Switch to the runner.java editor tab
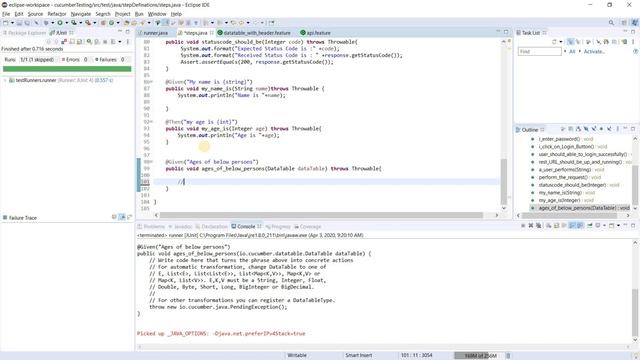 (x=156, y=33)
